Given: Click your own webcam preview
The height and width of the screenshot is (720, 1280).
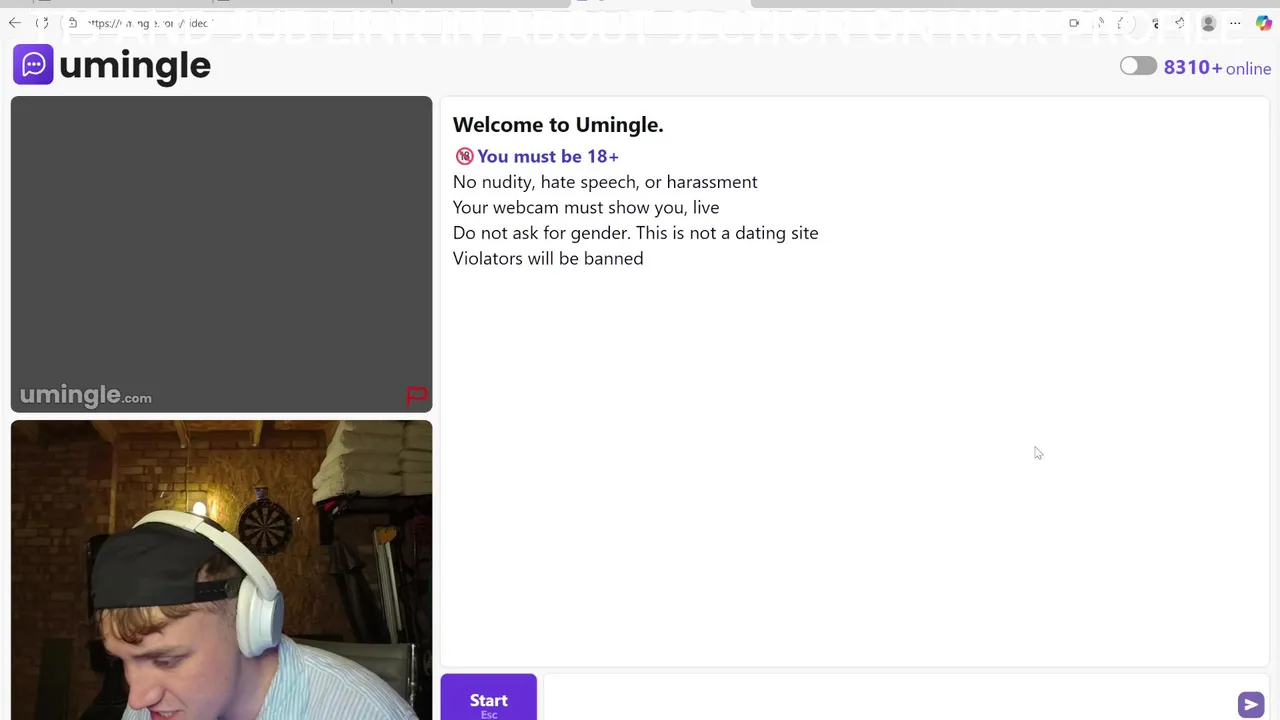Looking at the screenshot, I should click(x=221, y=570).
